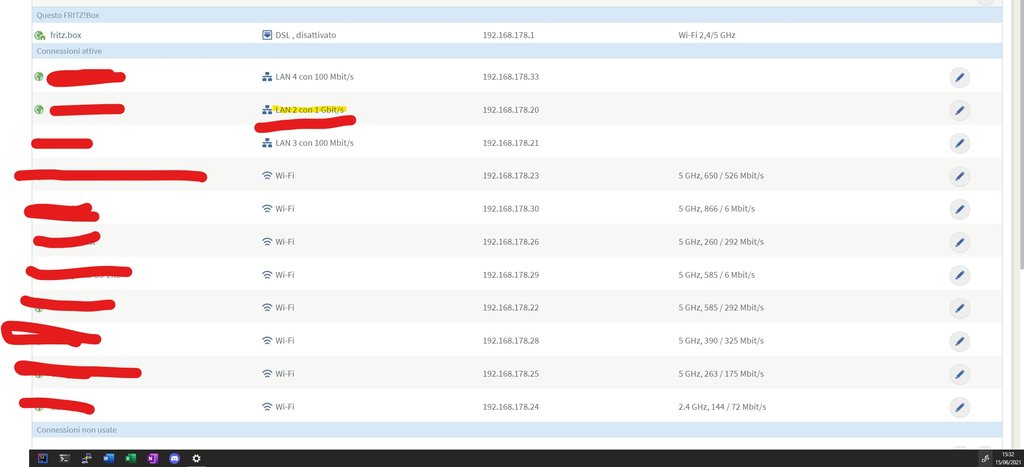Click the taskbar clock showing 15:32
Image resolution: width=1024 pixels, height=467 pixels.
click(1006, 458)
